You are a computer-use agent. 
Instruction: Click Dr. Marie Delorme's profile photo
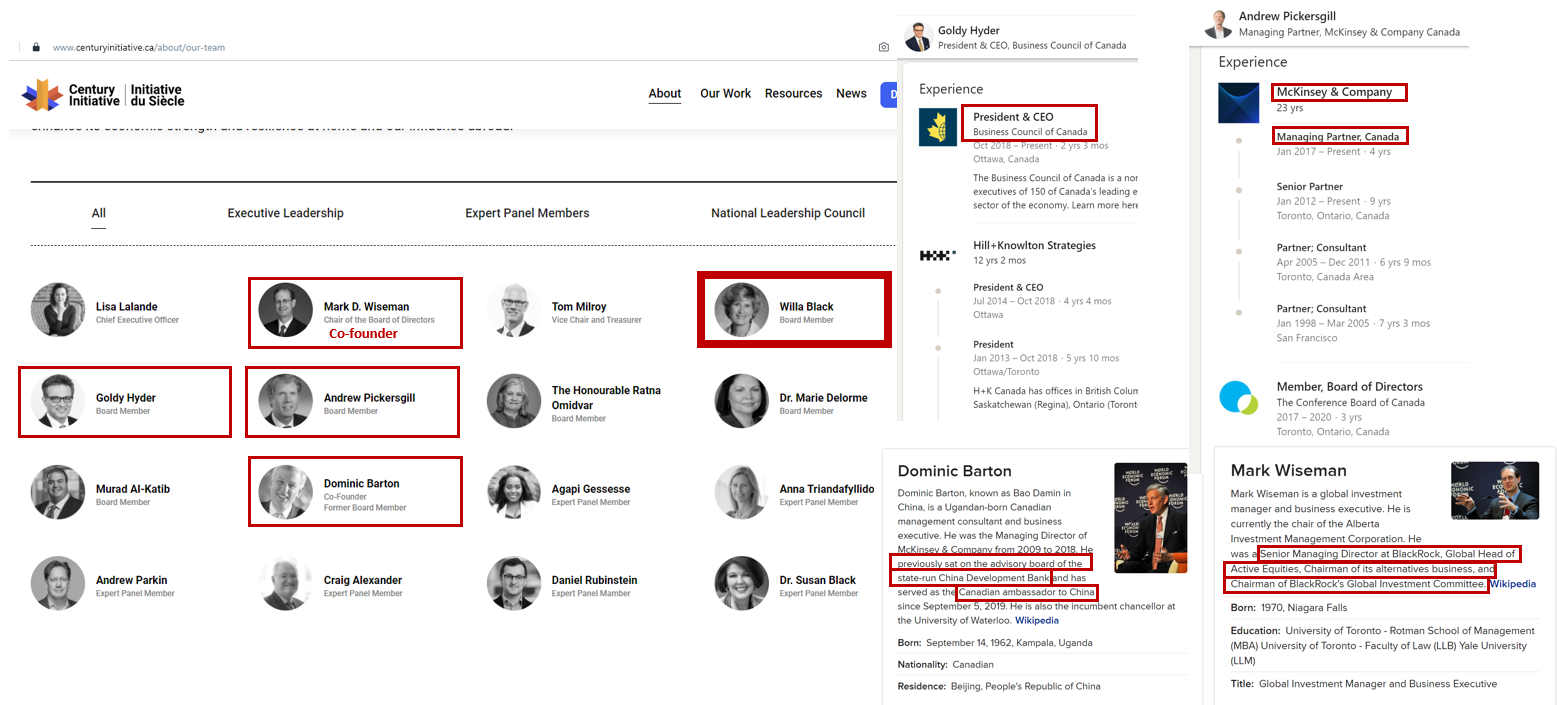(x=742, y=401)
